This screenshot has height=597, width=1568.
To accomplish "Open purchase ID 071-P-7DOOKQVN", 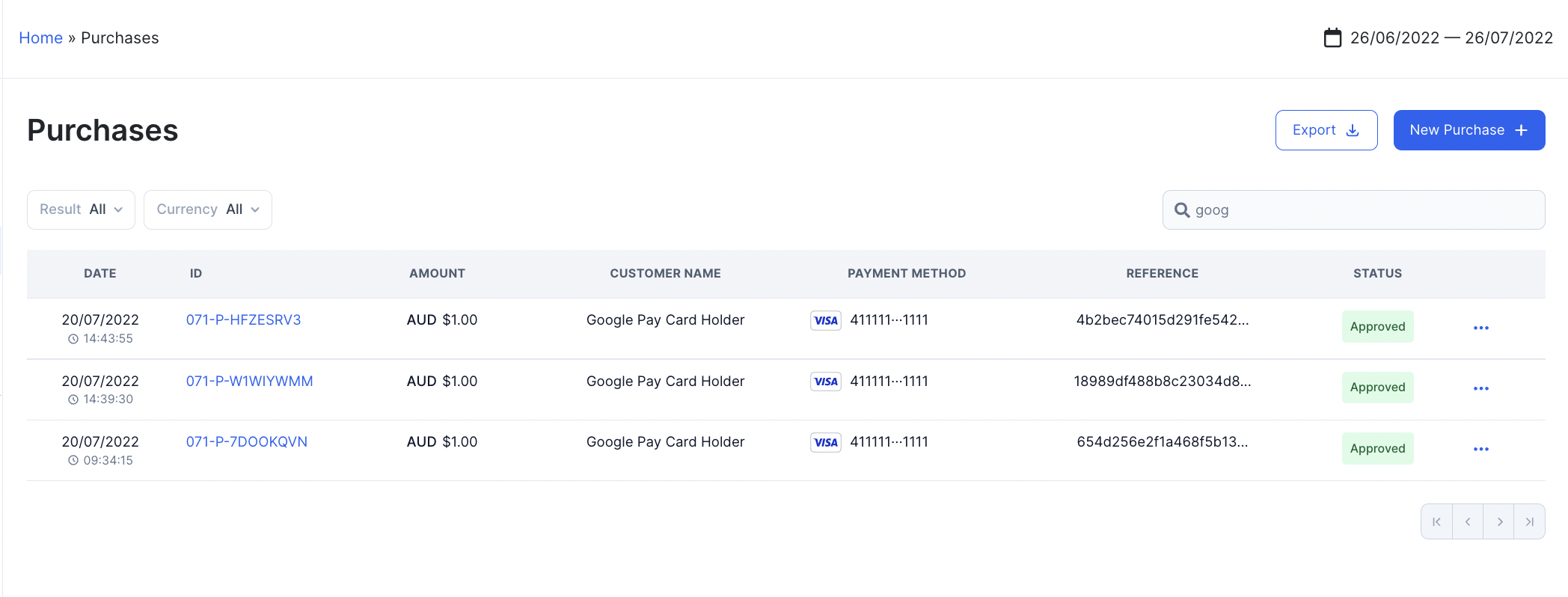I will pyautogui.click(x=246, y=442).
